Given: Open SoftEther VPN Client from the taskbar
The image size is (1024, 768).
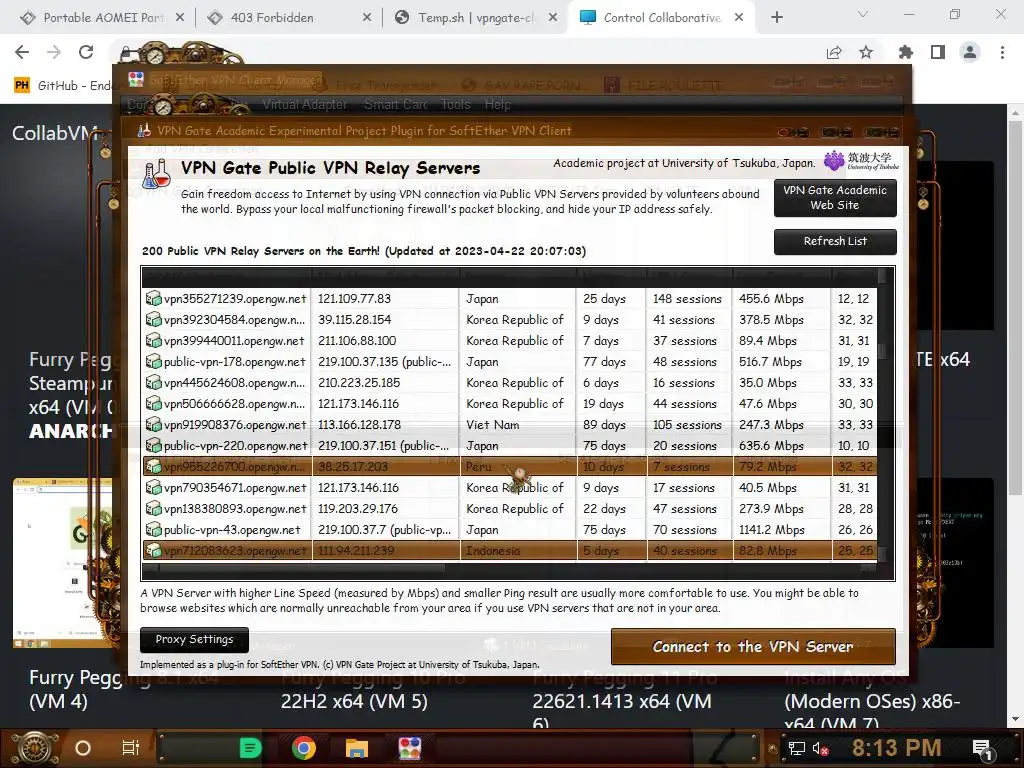Looking at the screenshot, I should [x=409, y=748].
